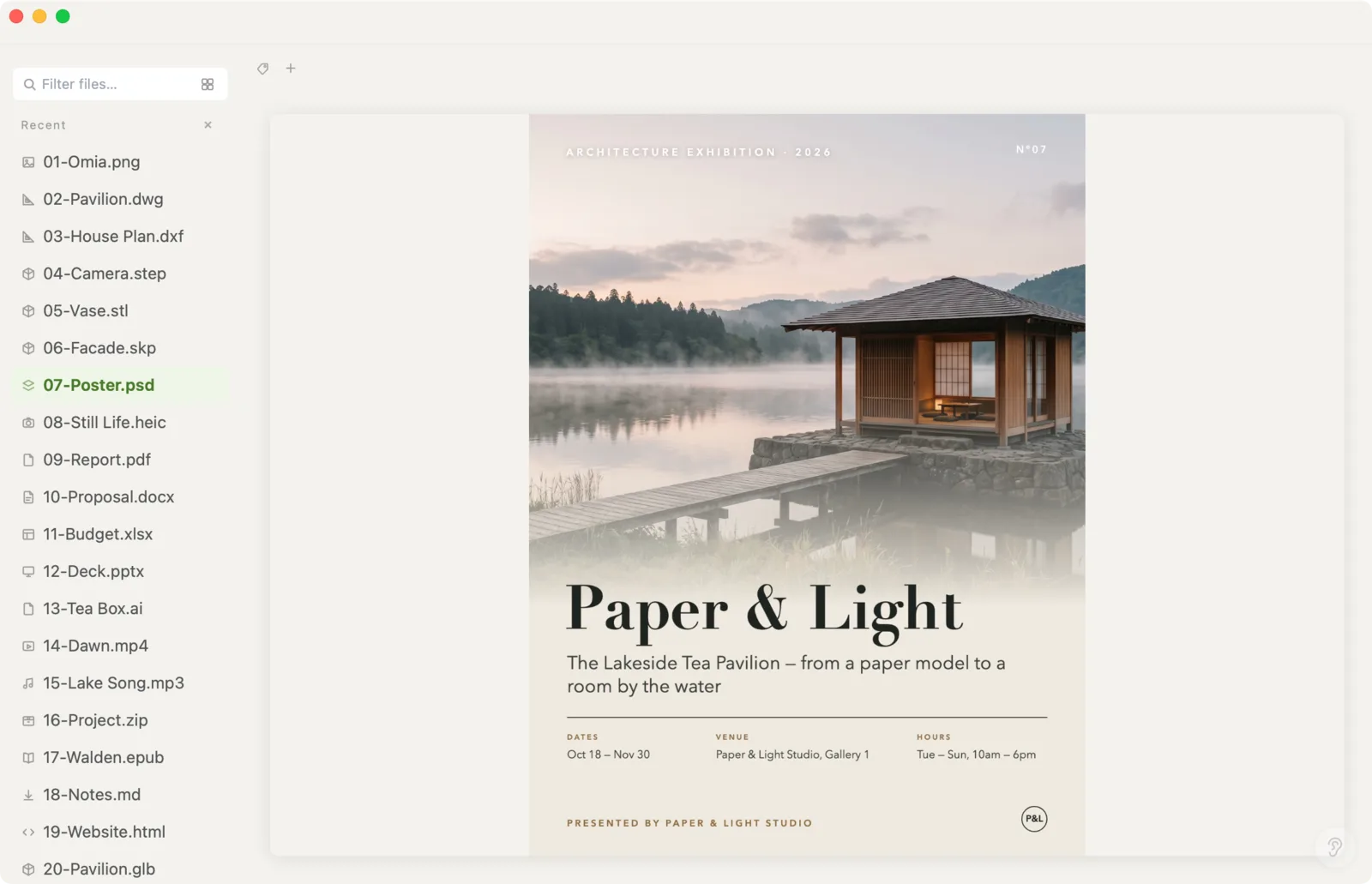Screen dimensions: 1372x884
Task: Click the document icon beside 09-Report.pdf
Action: (x=28, y=460)
